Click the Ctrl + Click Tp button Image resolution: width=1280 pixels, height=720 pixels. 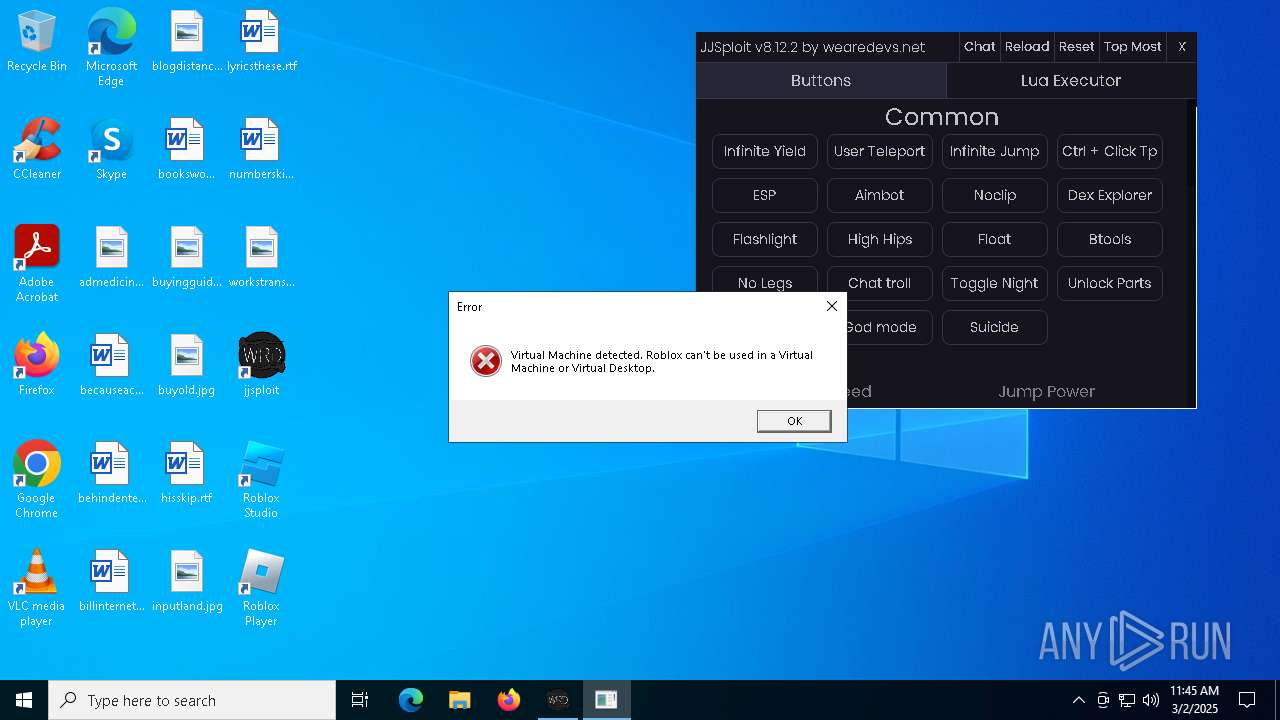pos(1110,151)
